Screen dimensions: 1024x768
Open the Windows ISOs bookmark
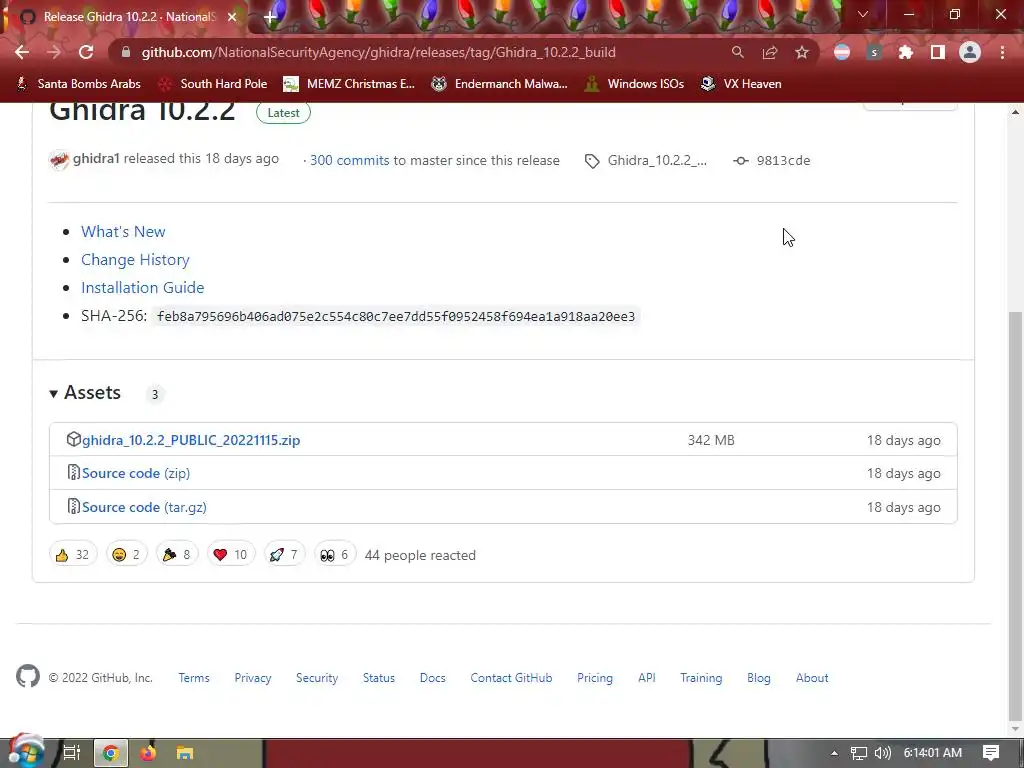(x=635, y=84)
